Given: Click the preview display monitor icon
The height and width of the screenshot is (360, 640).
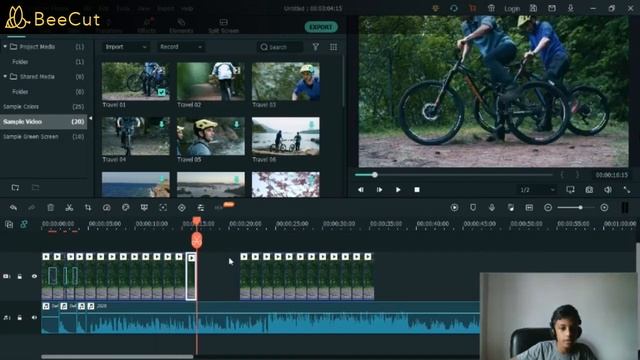Looking at the screenshot, I should [570, 190].
